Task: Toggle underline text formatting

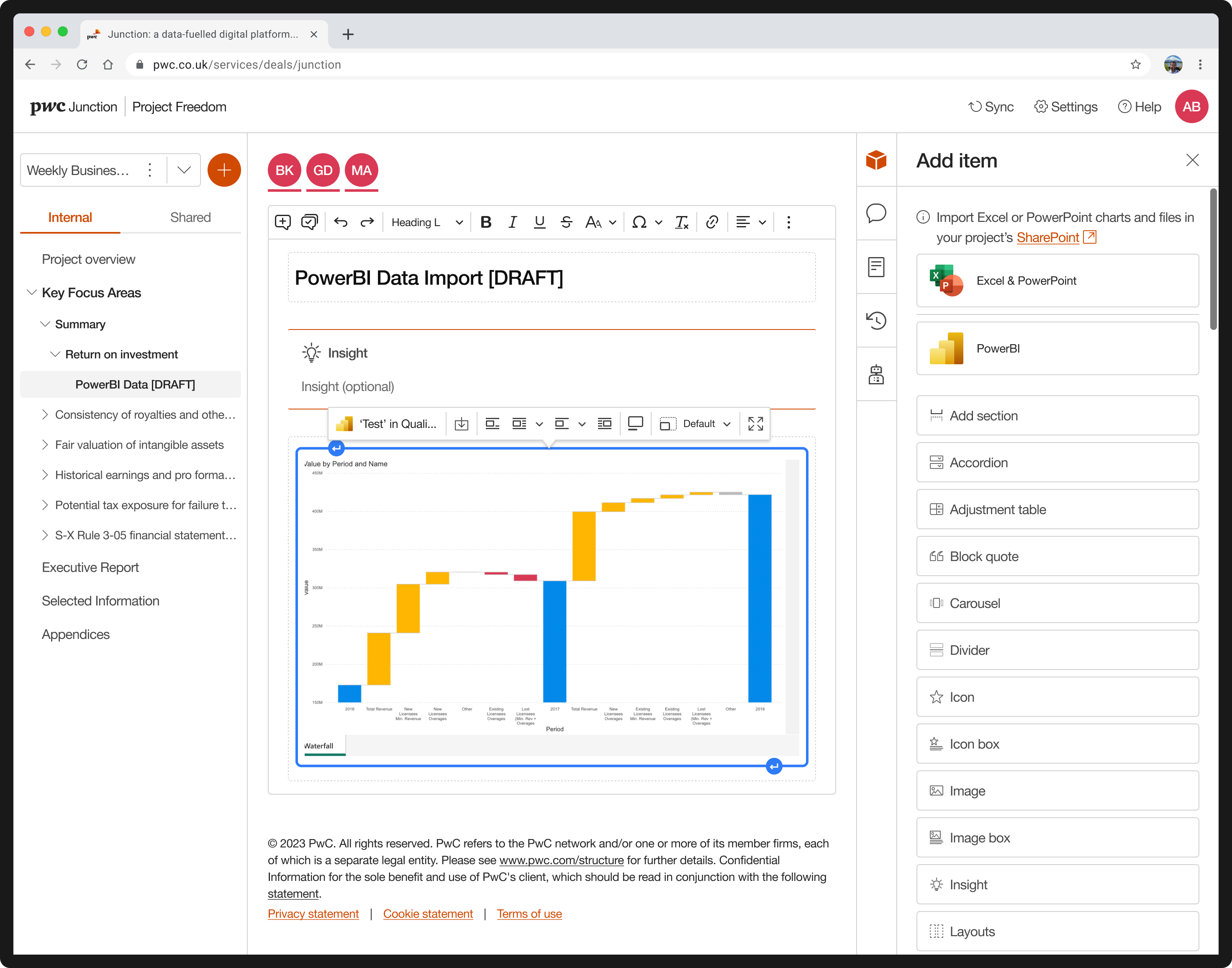Action: pos(539,222)
